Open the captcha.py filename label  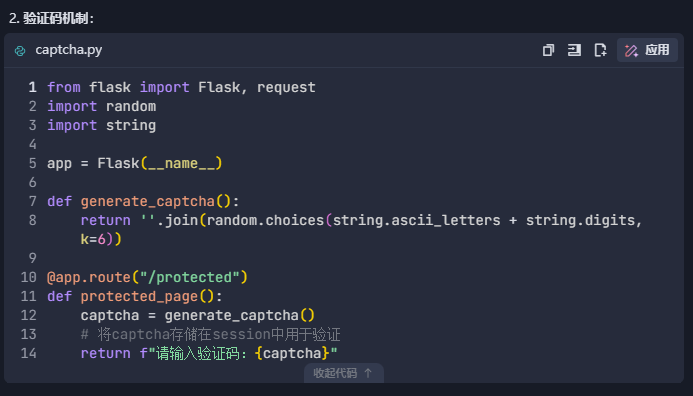[x=69, y=50]
